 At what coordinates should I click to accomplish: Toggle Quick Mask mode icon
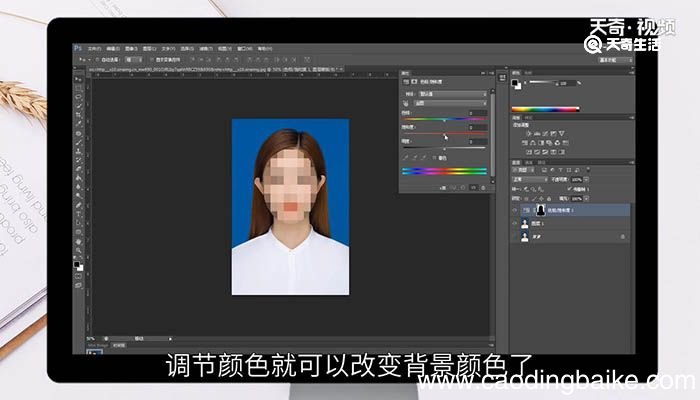point(79,276)
